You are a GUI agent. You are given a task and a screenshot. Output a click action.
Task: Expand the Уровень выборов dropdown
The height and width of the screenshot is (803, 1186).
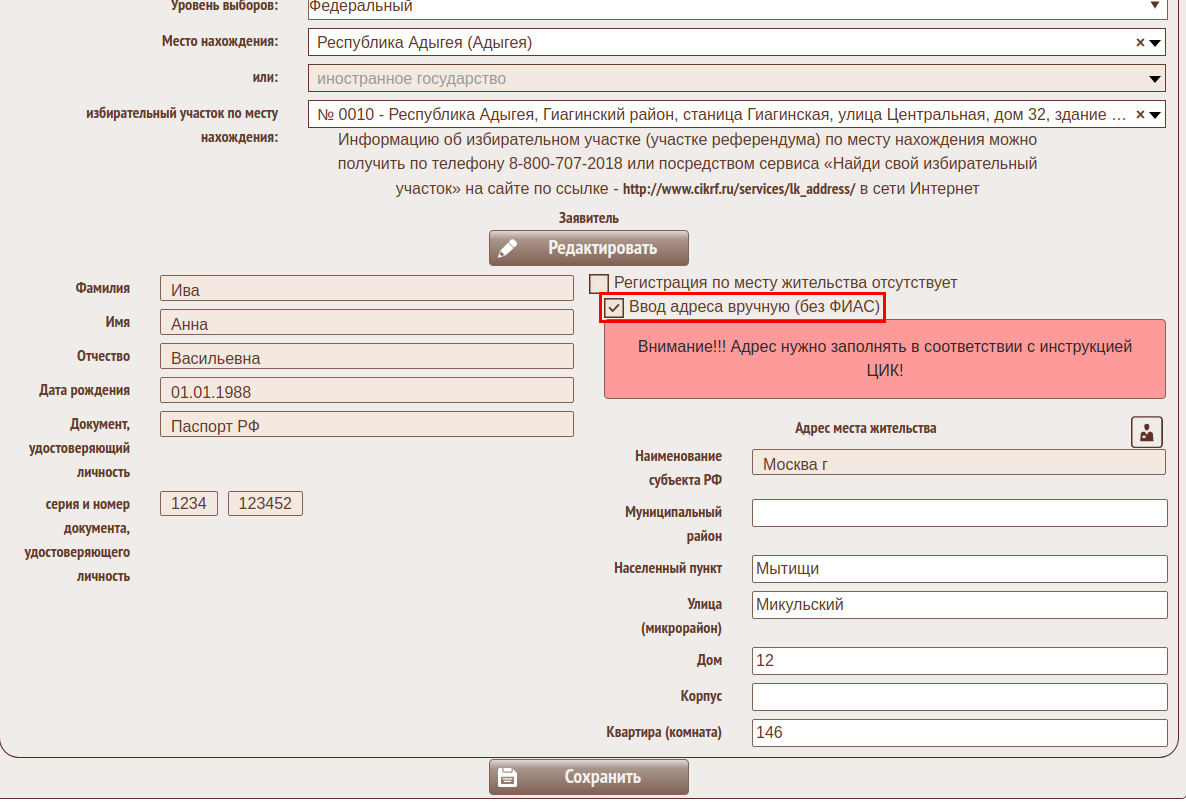pyautogui.click(x=1155, y=6)
